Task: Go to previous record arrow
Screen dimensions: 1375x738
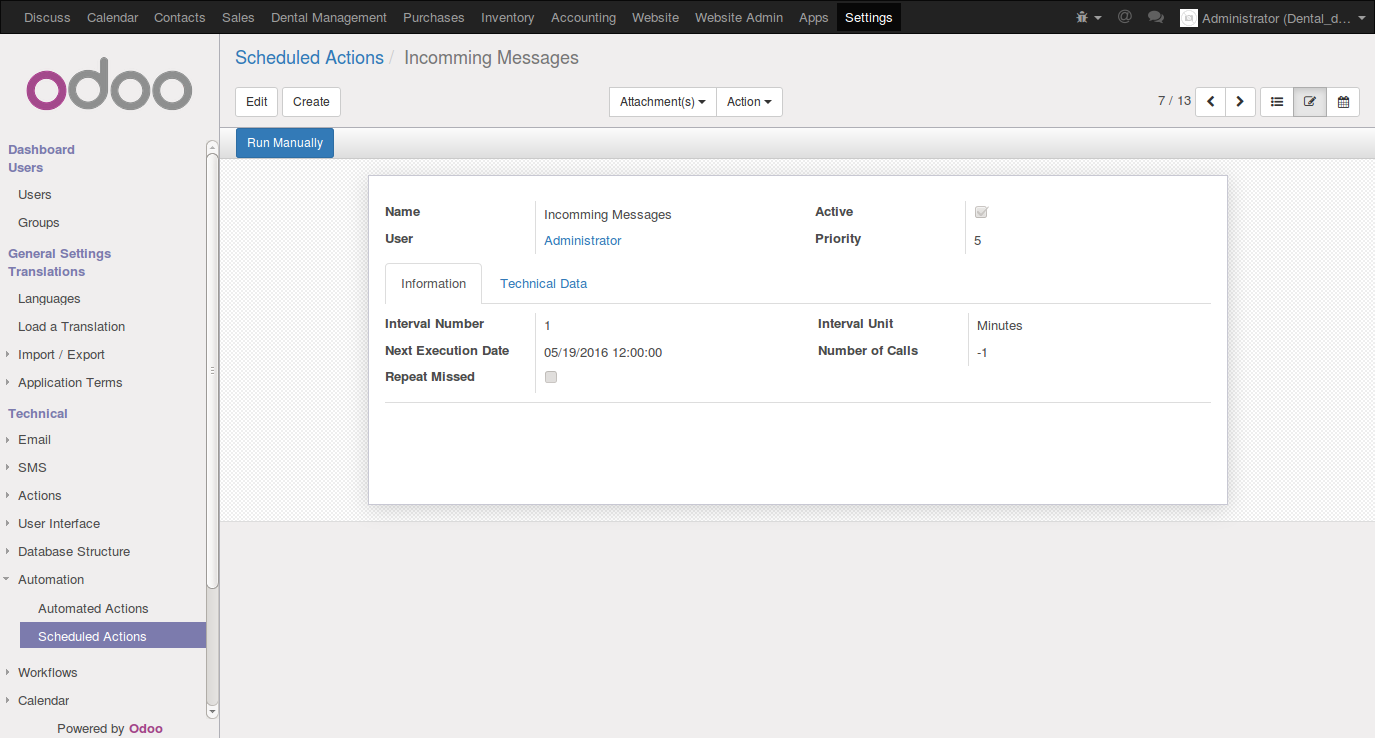Action: tap(1211, 102)
